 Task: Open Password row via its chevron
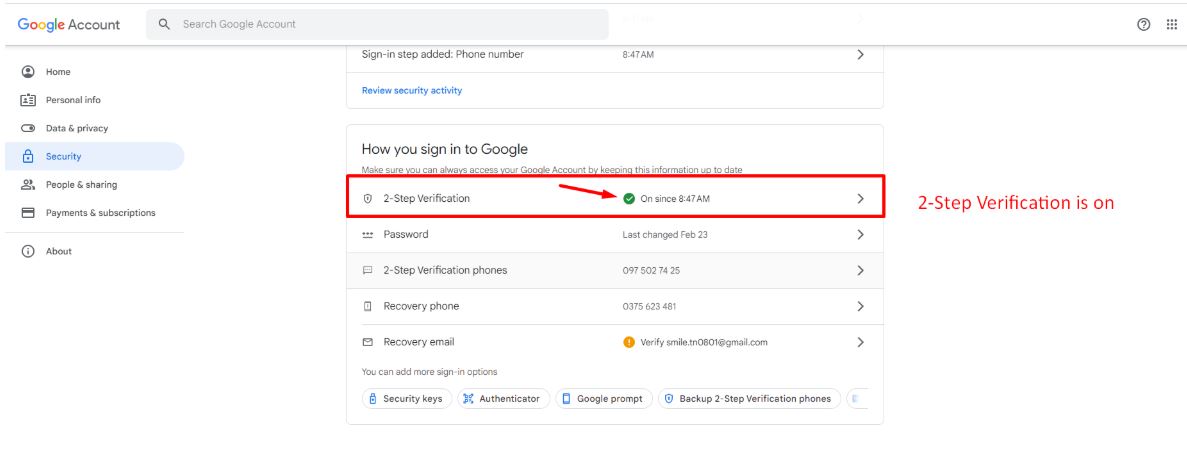pos(860,235)
